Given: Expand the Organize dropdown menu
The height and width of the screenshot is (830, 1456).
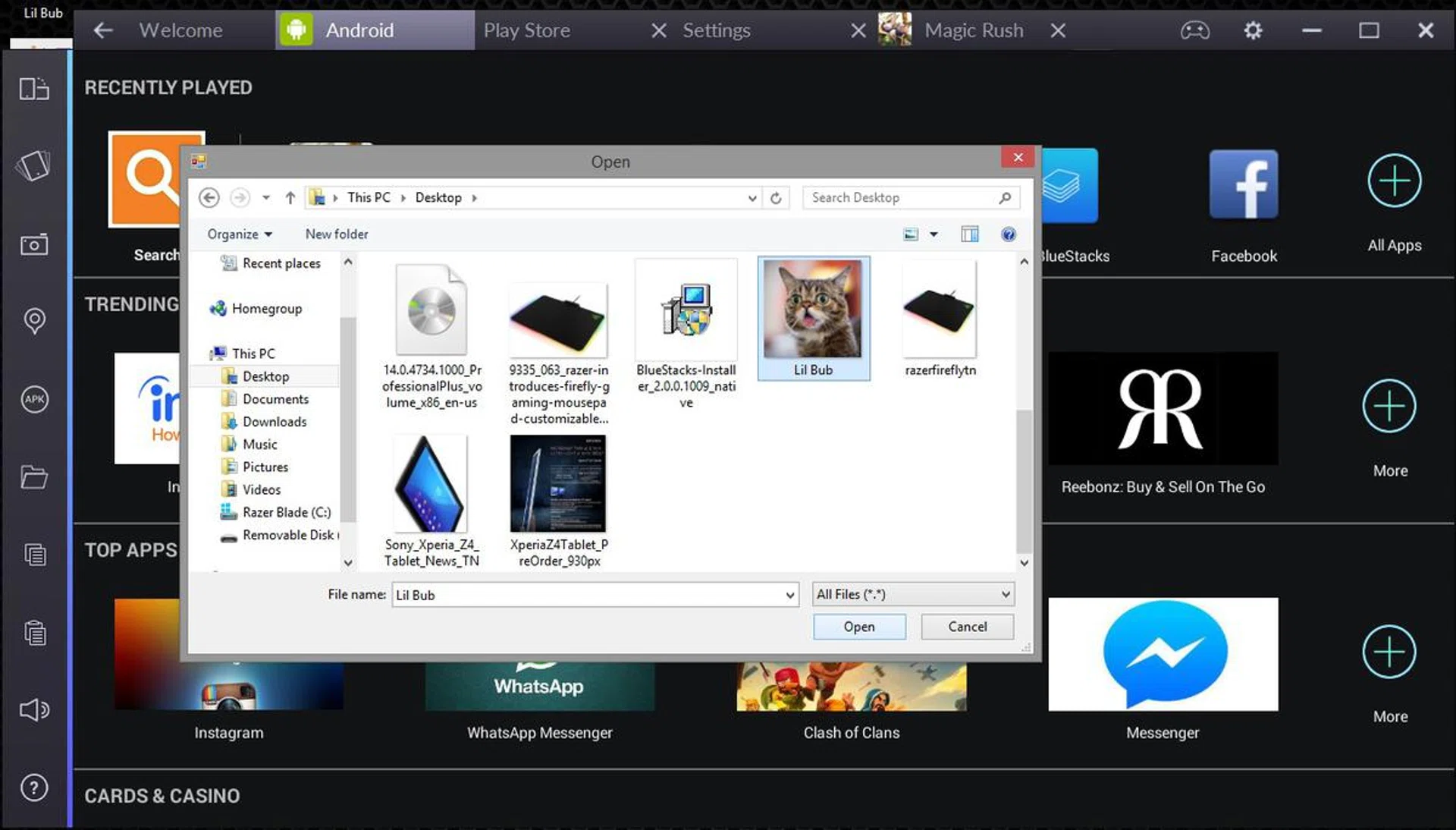Looking at the screenshot, I should (239, 234).
